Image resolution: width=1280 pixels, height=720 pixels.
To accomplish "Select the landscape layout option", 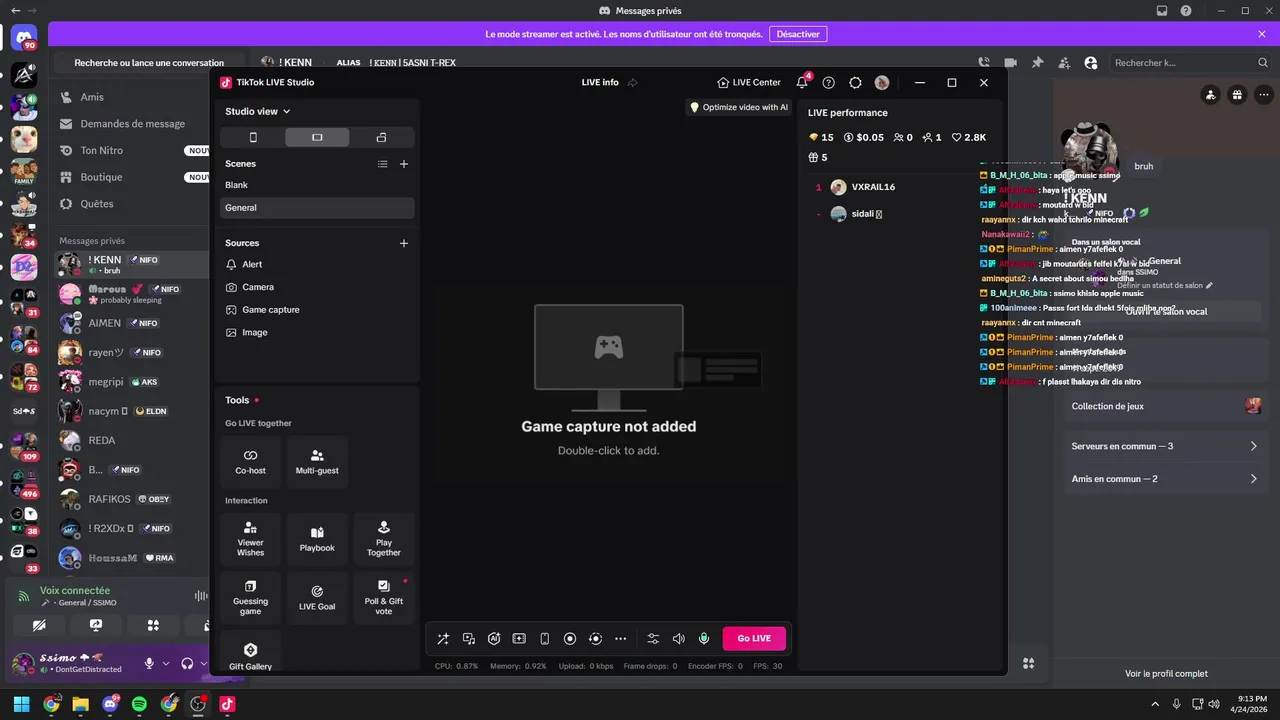I will pos(317,137).
